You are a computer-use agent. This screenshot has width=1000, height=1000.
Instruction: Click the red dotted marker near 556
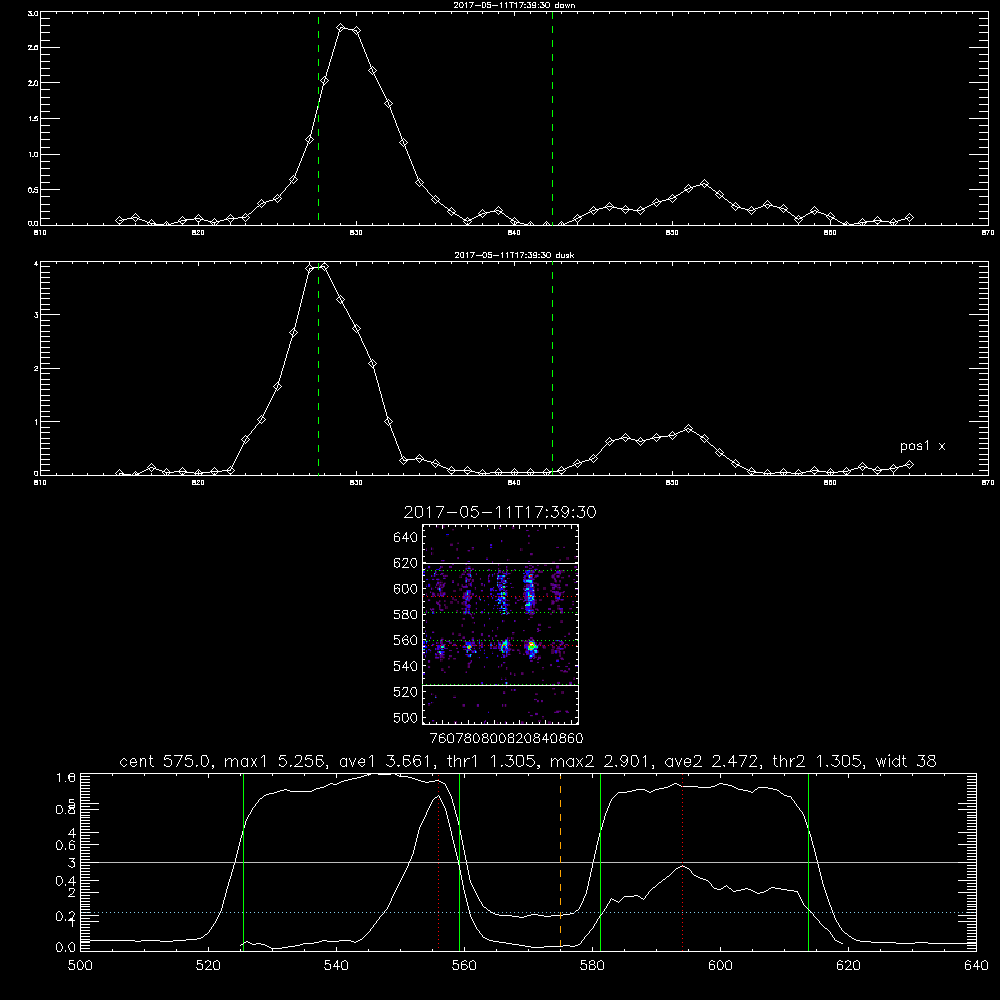(x=438, y=864)
